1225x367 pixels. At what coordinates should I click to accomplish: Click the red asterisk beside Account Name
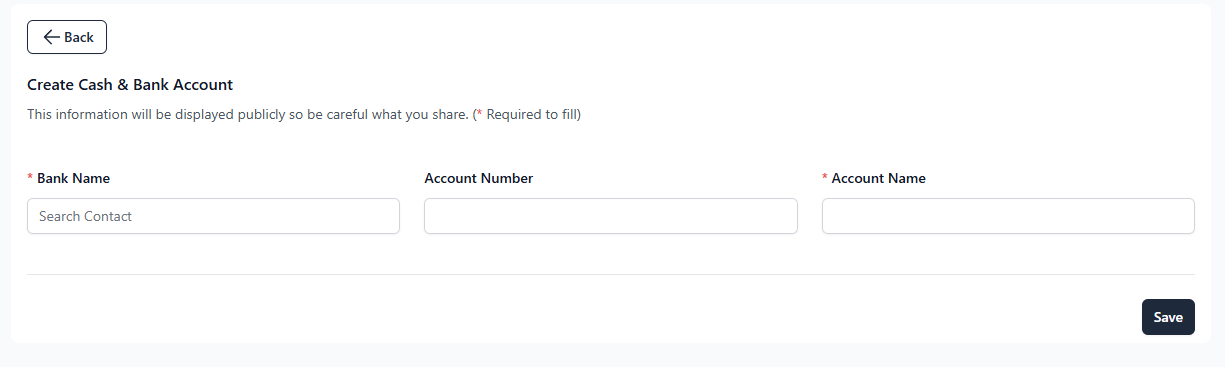825,177
